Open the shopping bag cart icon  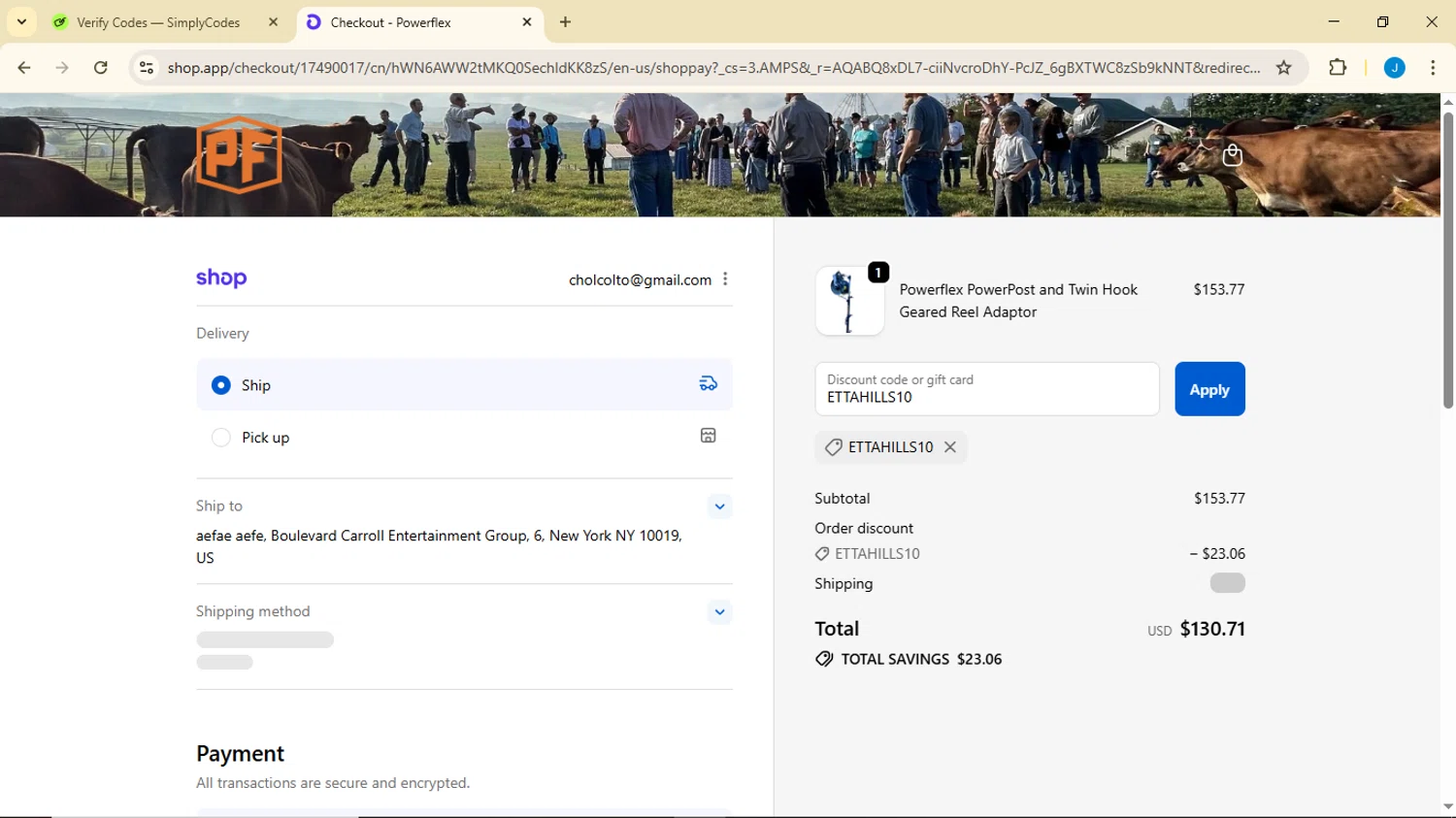click(x=1232, y=155)
